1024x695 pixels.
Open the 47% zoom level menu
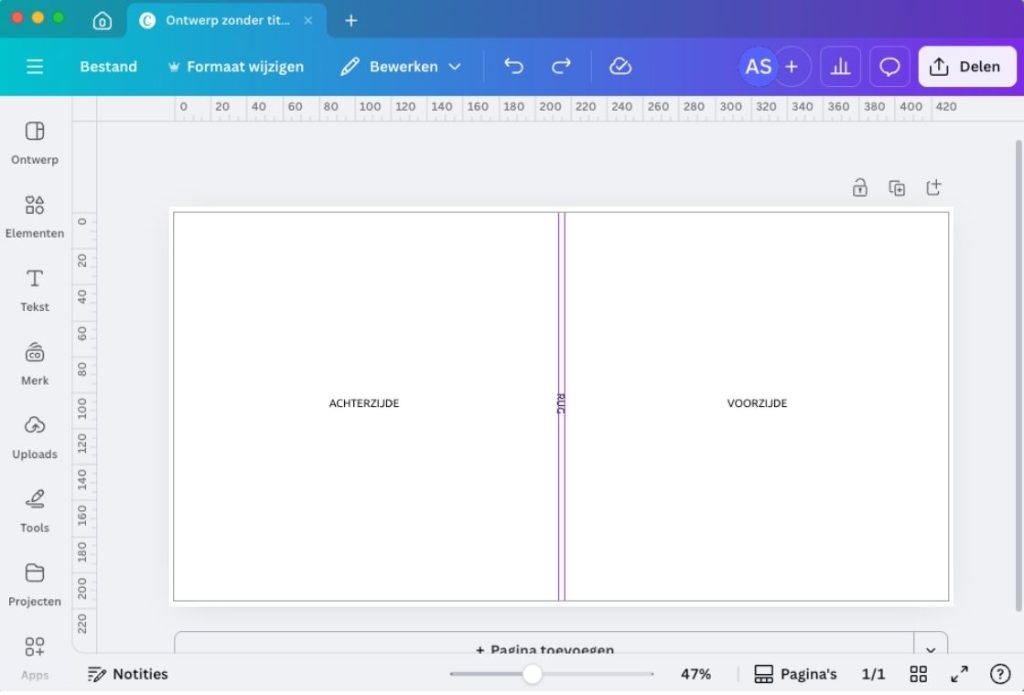click(x=695, y=674)
